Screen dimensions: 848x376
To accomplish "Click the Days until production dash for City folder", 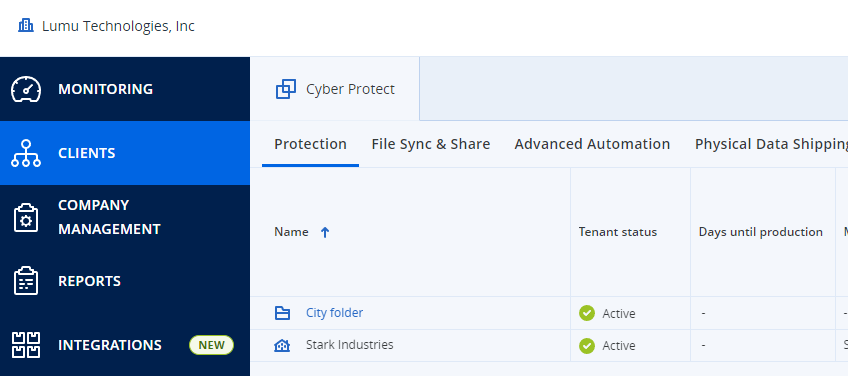I will tap(703, 313).
